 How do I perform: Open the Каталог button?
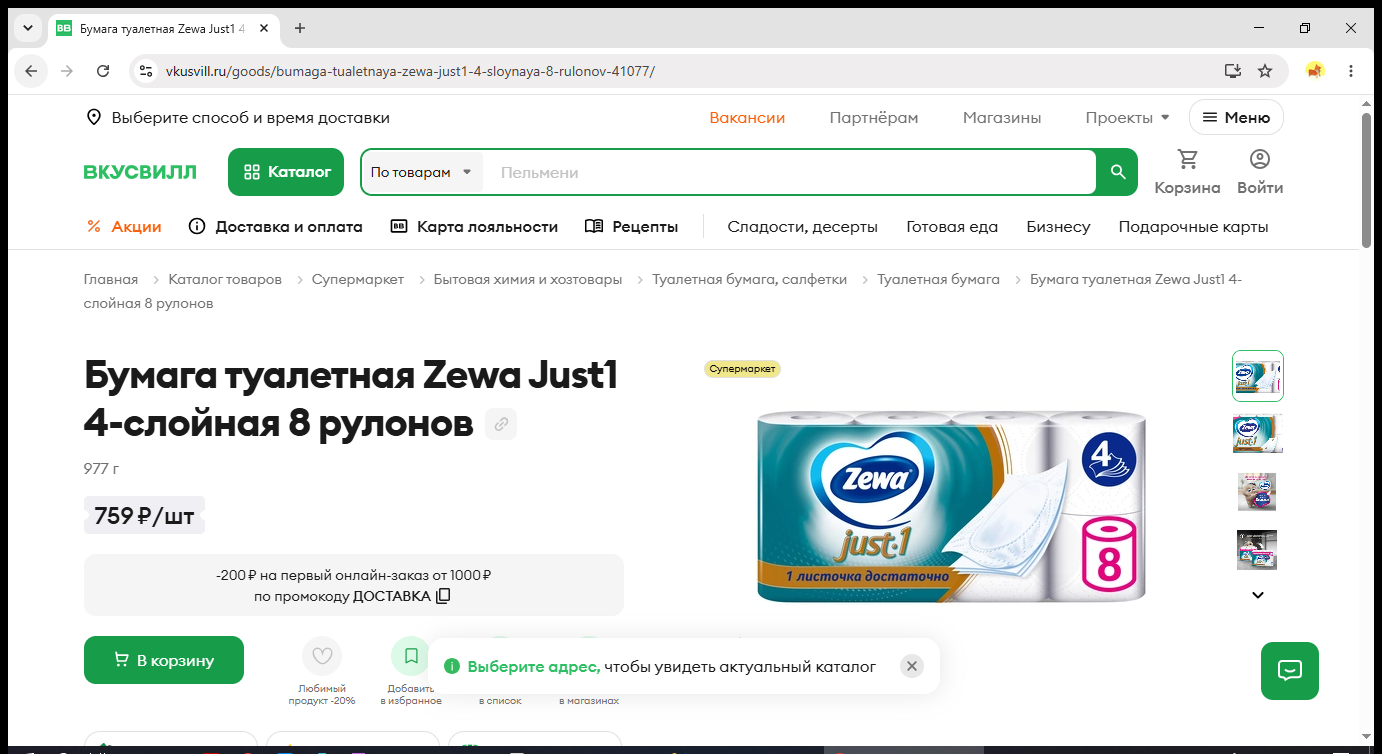(286, 172)
